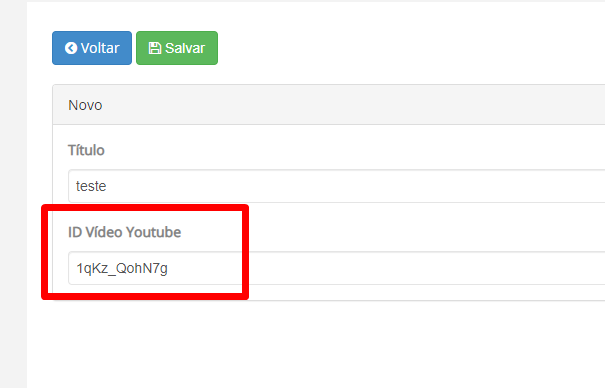
Task: Place cursor on the word teste
Action: coord(91,186)
